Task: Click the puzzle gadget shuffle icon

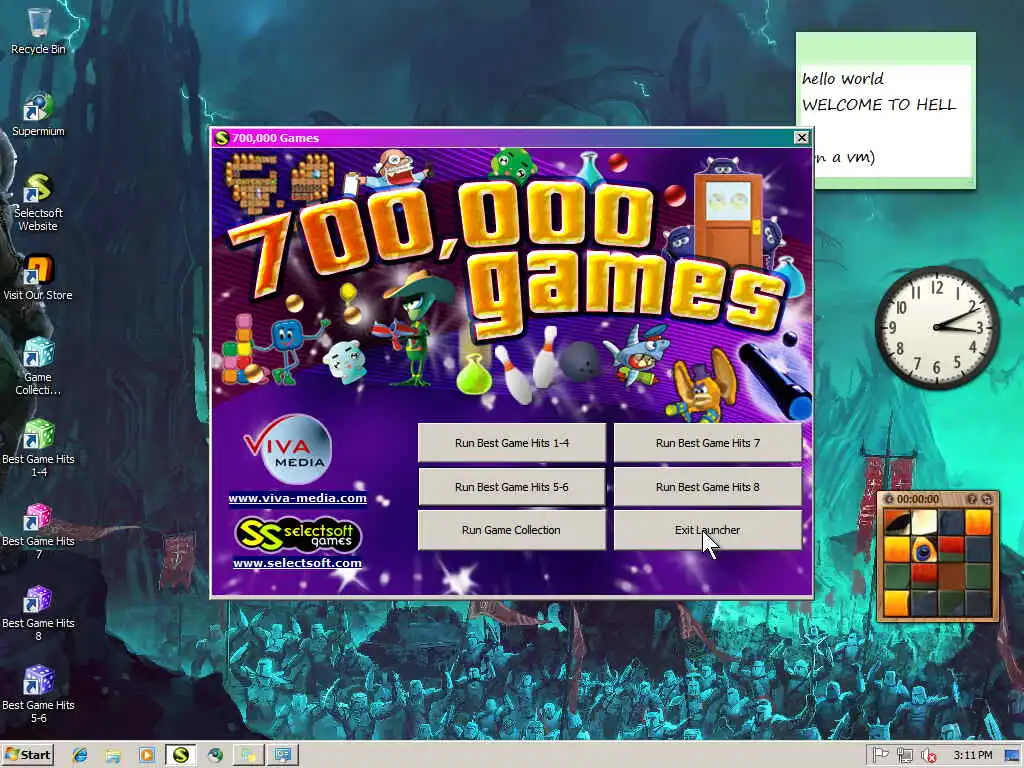Action: pos(987,499)
